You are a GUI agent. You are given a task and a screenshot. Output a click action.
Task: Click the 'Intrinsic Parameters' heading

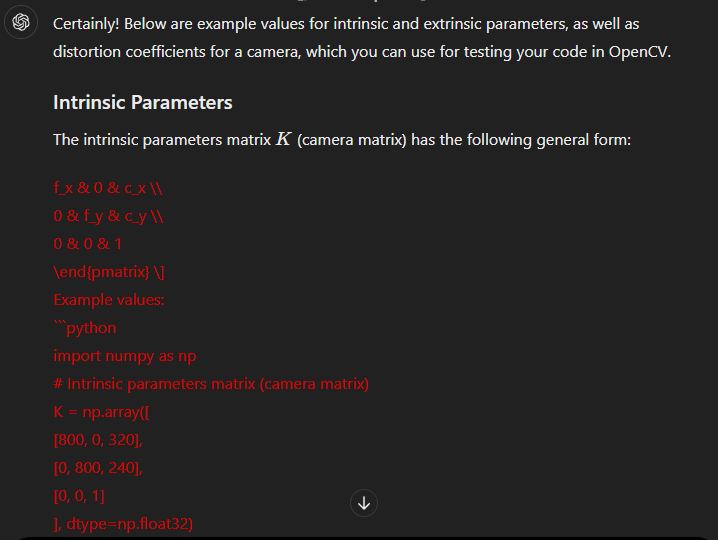pyautogui.click(x=142, y=102)
